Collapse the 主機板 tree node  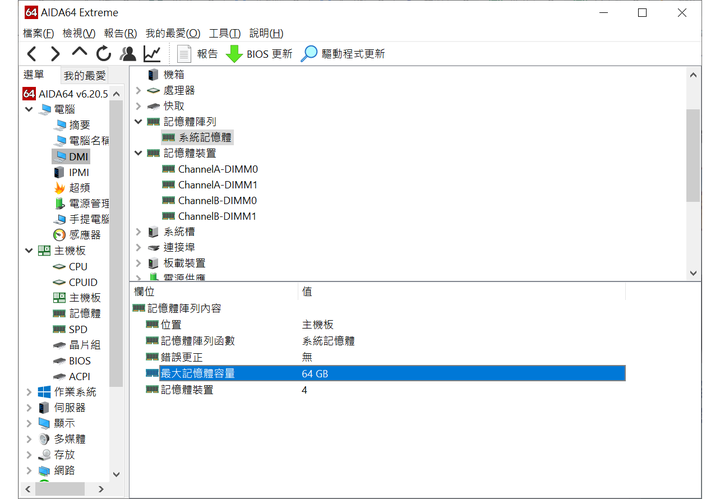(x=29, y=250)
